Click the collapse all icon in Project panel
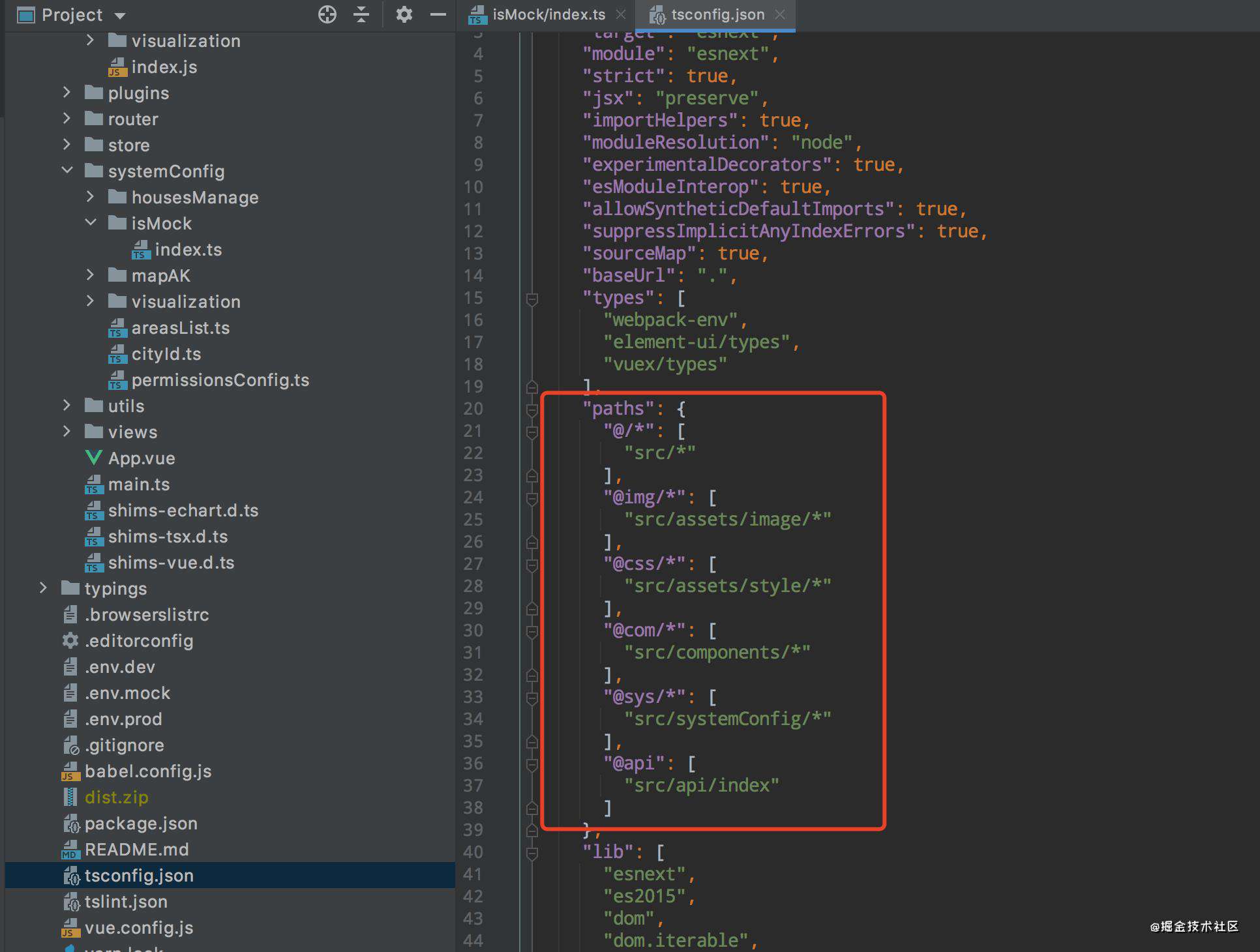Viewport: 1260px width, 952px height. pyautogui.click(x=361, y=14)
